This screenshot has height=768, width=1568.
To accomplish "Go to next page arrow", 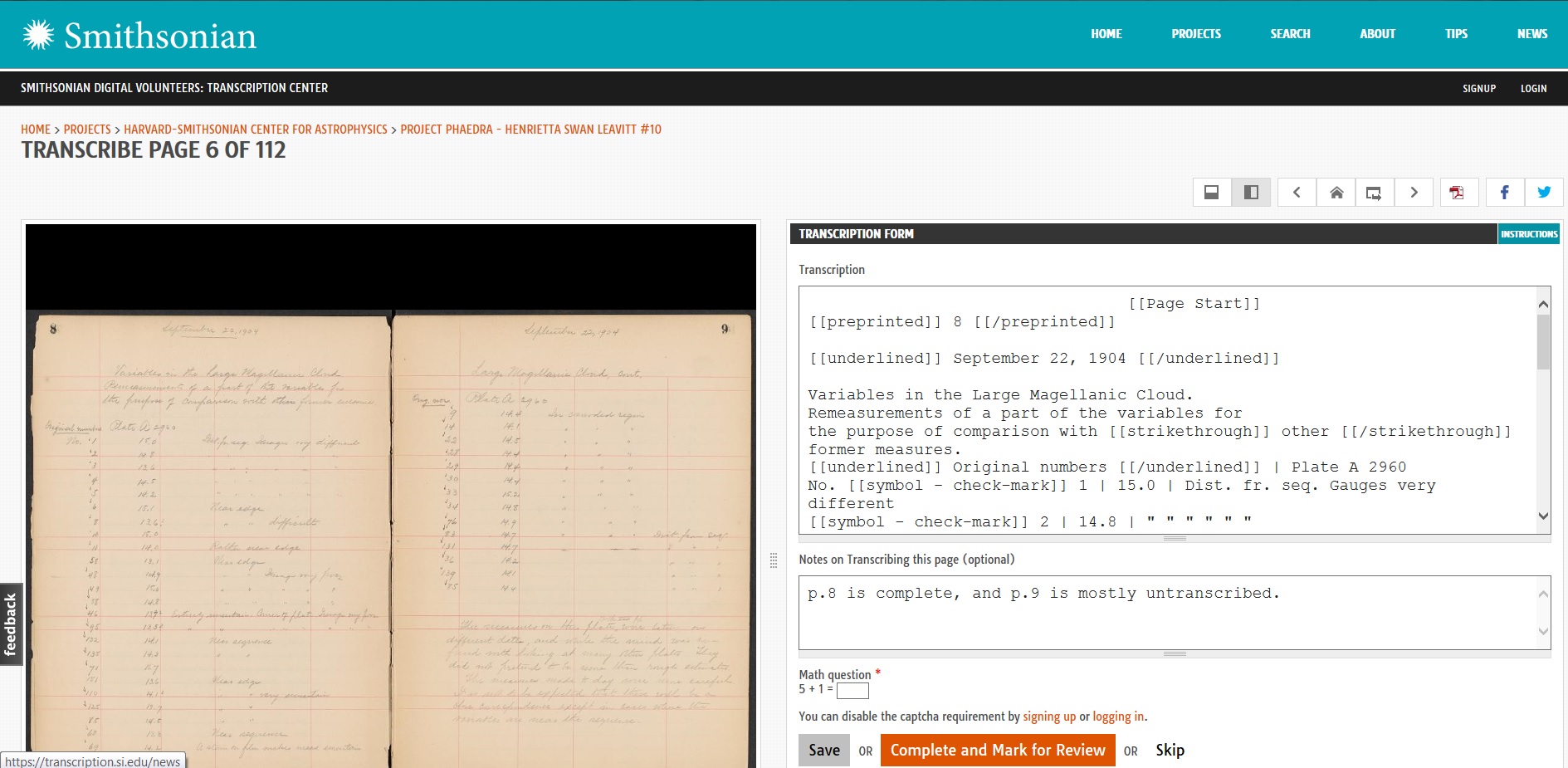I will tap(1414, 193).
